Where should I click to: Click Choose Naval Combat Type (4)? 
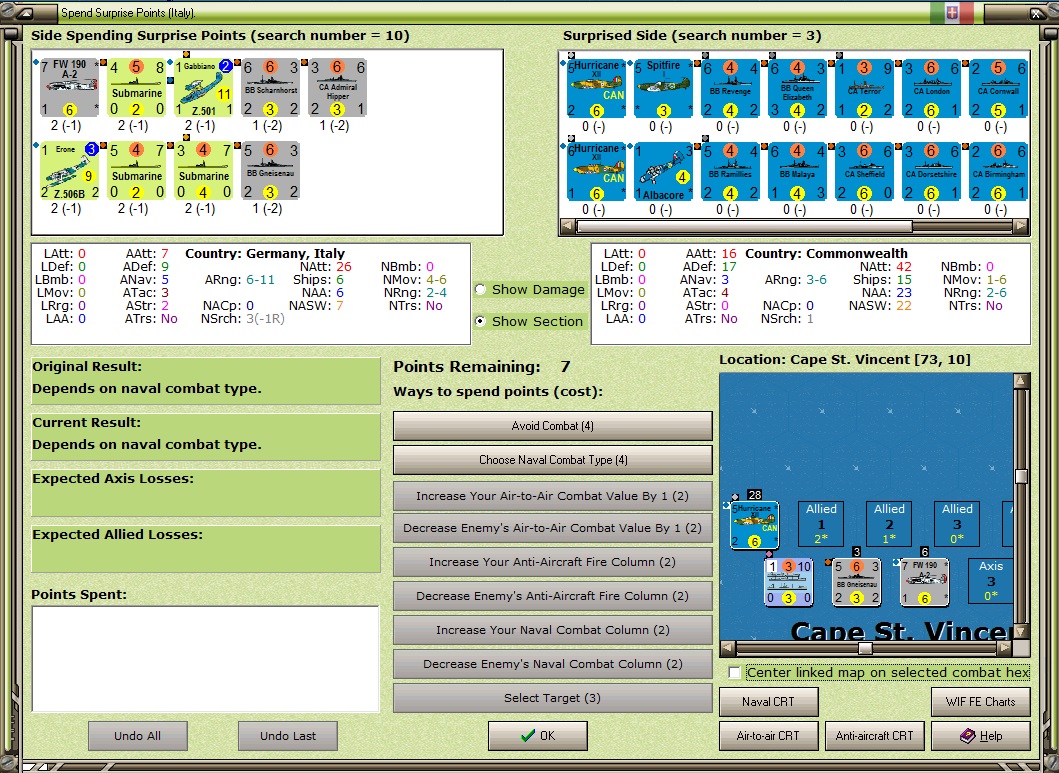(552, 460)
